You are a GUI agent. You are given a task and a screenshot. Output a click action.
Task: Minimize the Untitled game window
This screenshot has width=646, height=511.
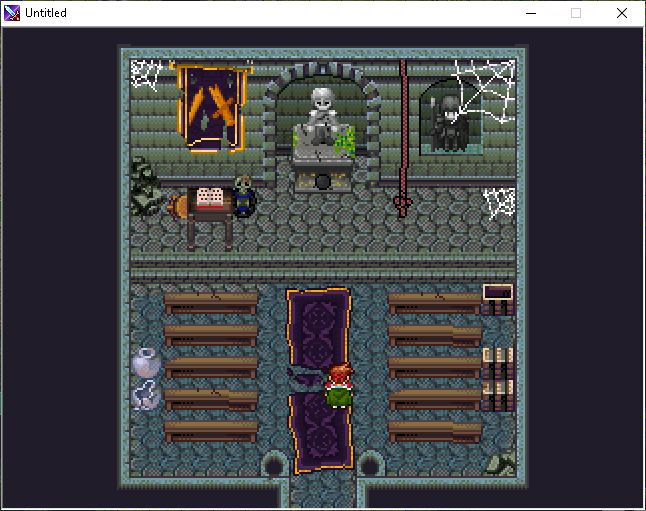point(529,13)
